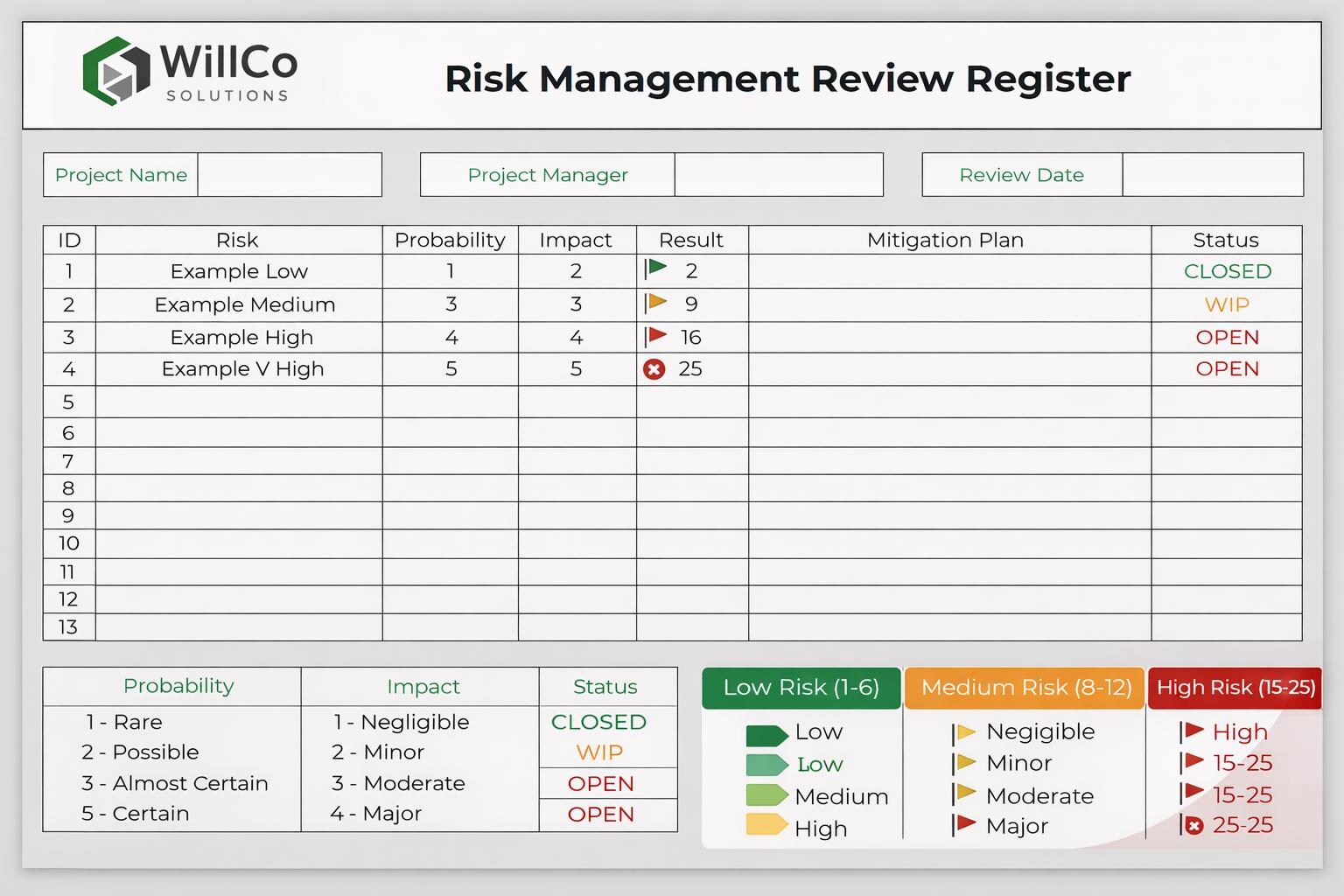Click the ID column header
Viewport: 1344px width, 896px height.
coord(69,240)
